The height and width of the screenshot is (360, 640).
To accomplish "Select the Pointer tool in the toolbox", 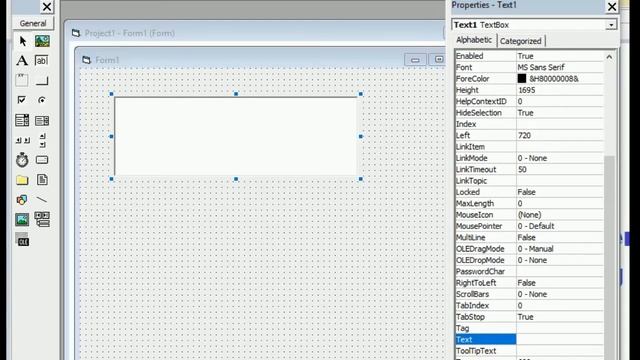I will [x=22, y=41].
